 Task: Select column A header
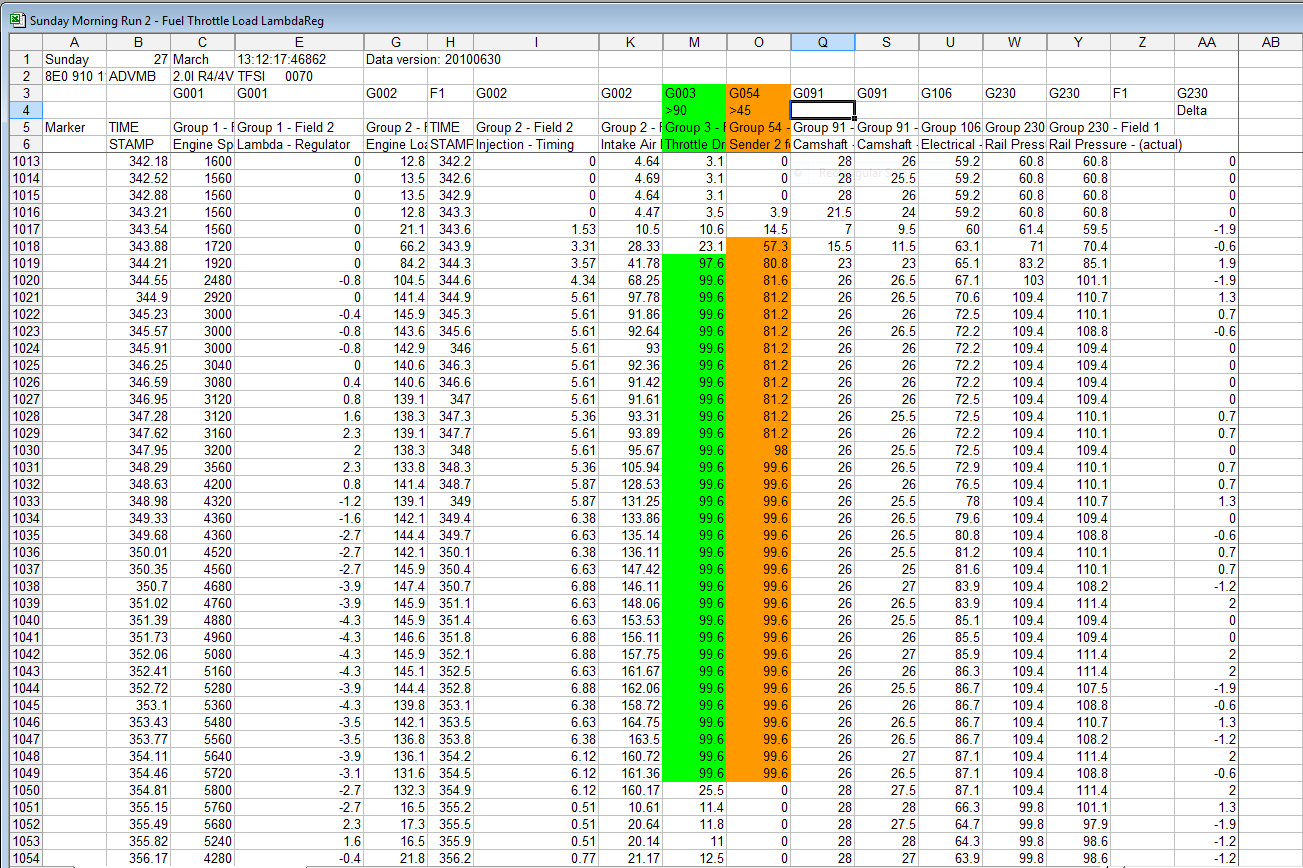[x=74, y=42]
